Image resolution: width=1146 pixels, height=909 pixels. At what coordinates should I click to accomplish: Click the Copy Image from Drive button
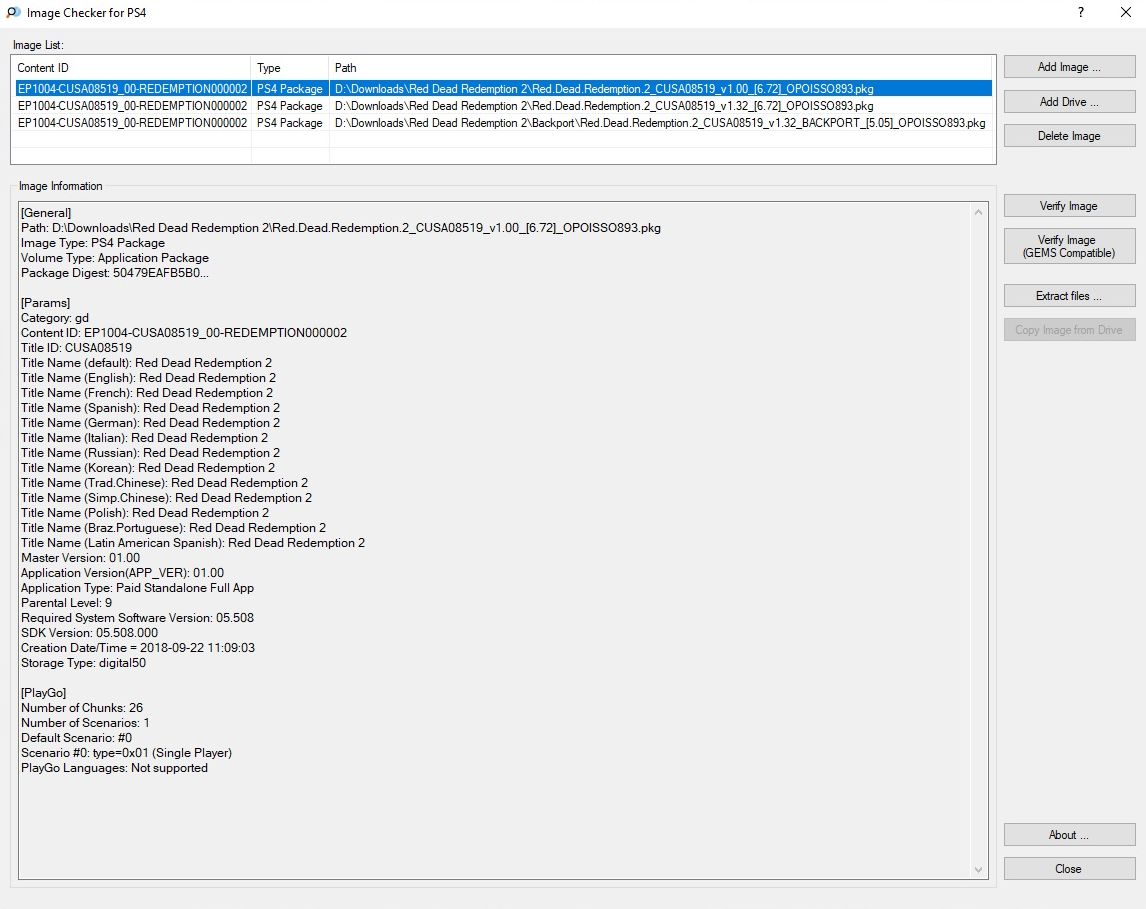(1069, 330)
